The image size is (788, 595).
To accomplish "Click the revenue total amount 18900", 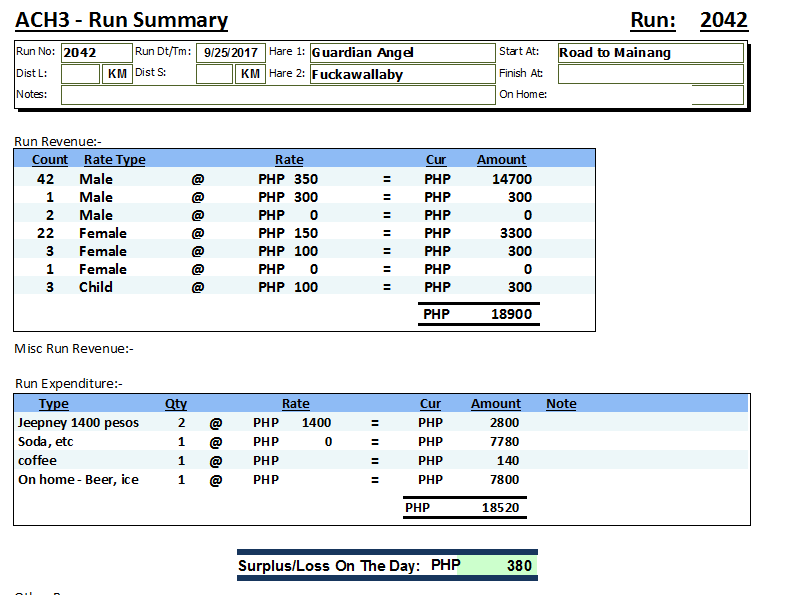I will [510, 314].
